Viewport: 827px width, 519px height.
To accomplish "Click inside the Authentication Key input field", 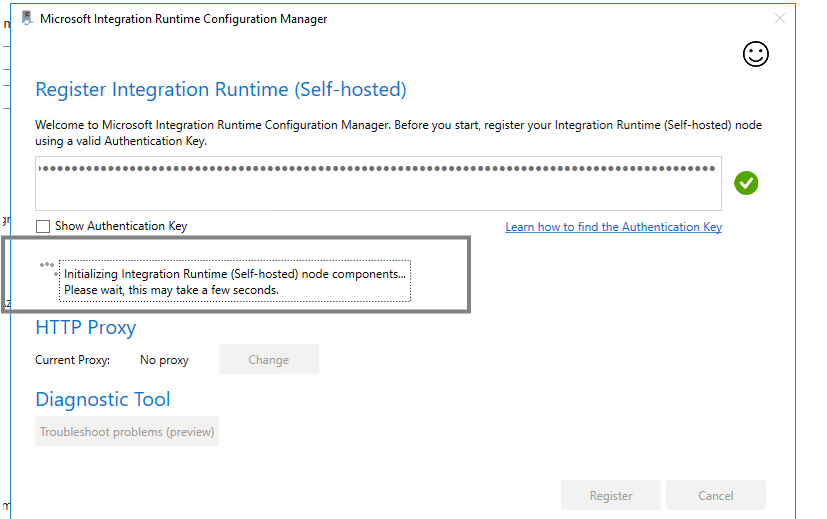I will pos(378,183).
